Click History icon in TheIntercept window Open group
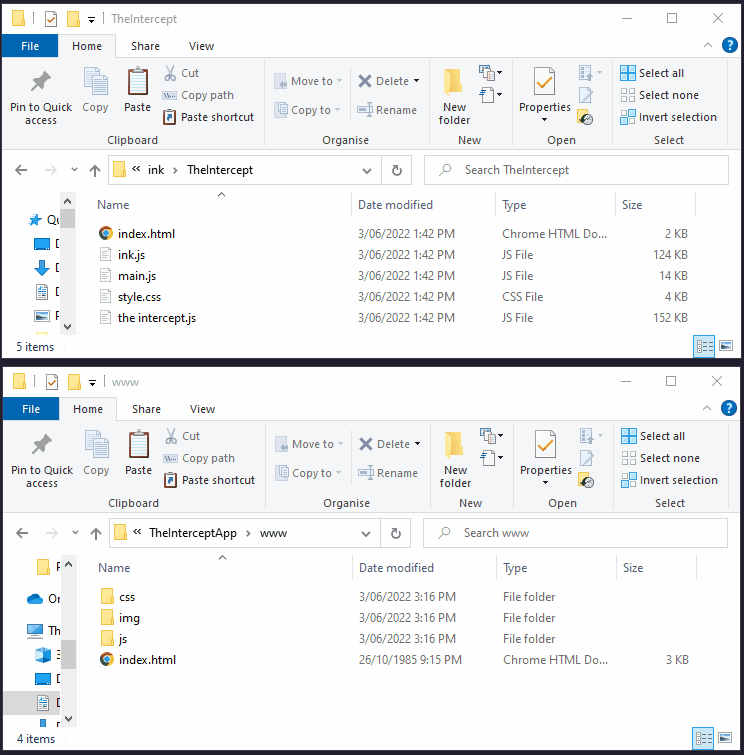 586,118
